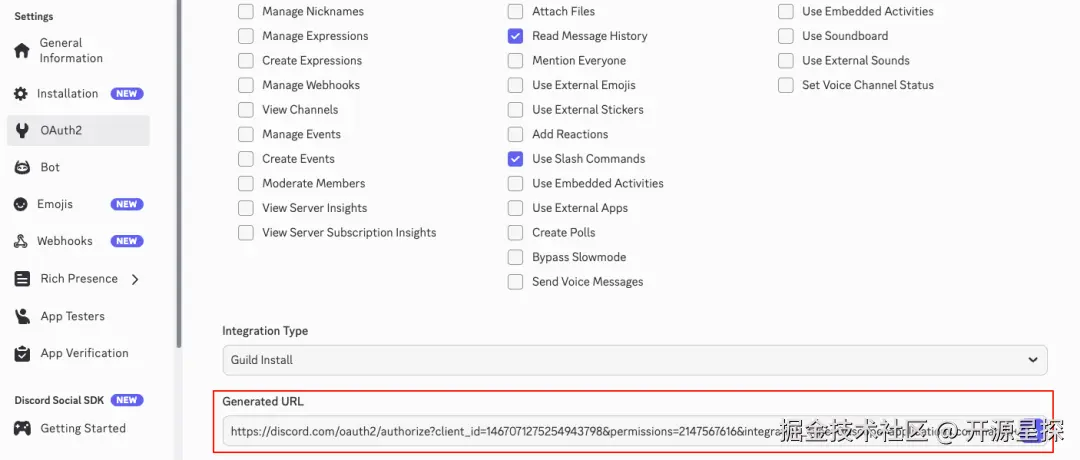Check the Moderate Members permission

click(246, 183)
